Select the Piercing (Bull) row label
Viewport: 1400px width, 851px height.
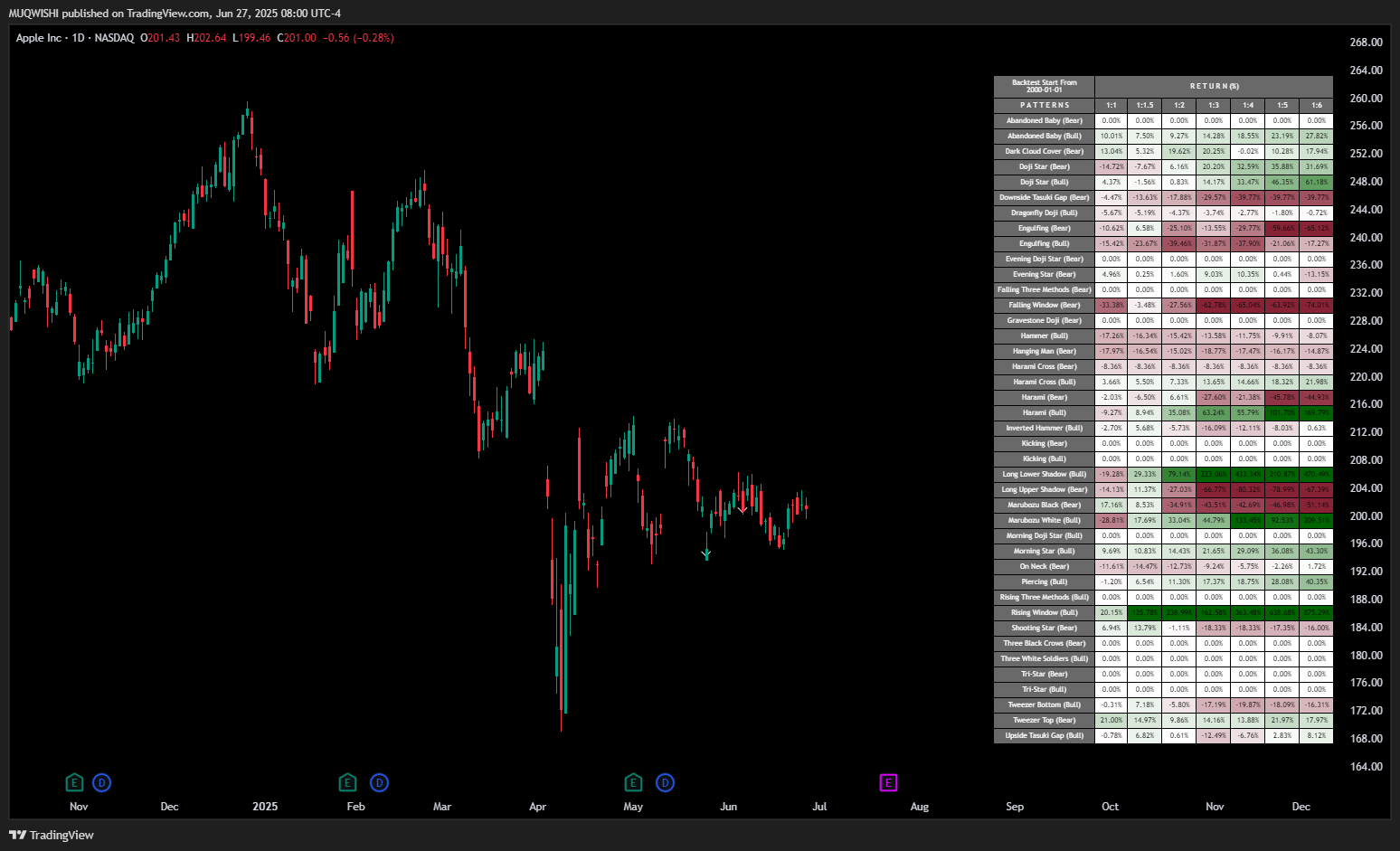coord(1045,582)
